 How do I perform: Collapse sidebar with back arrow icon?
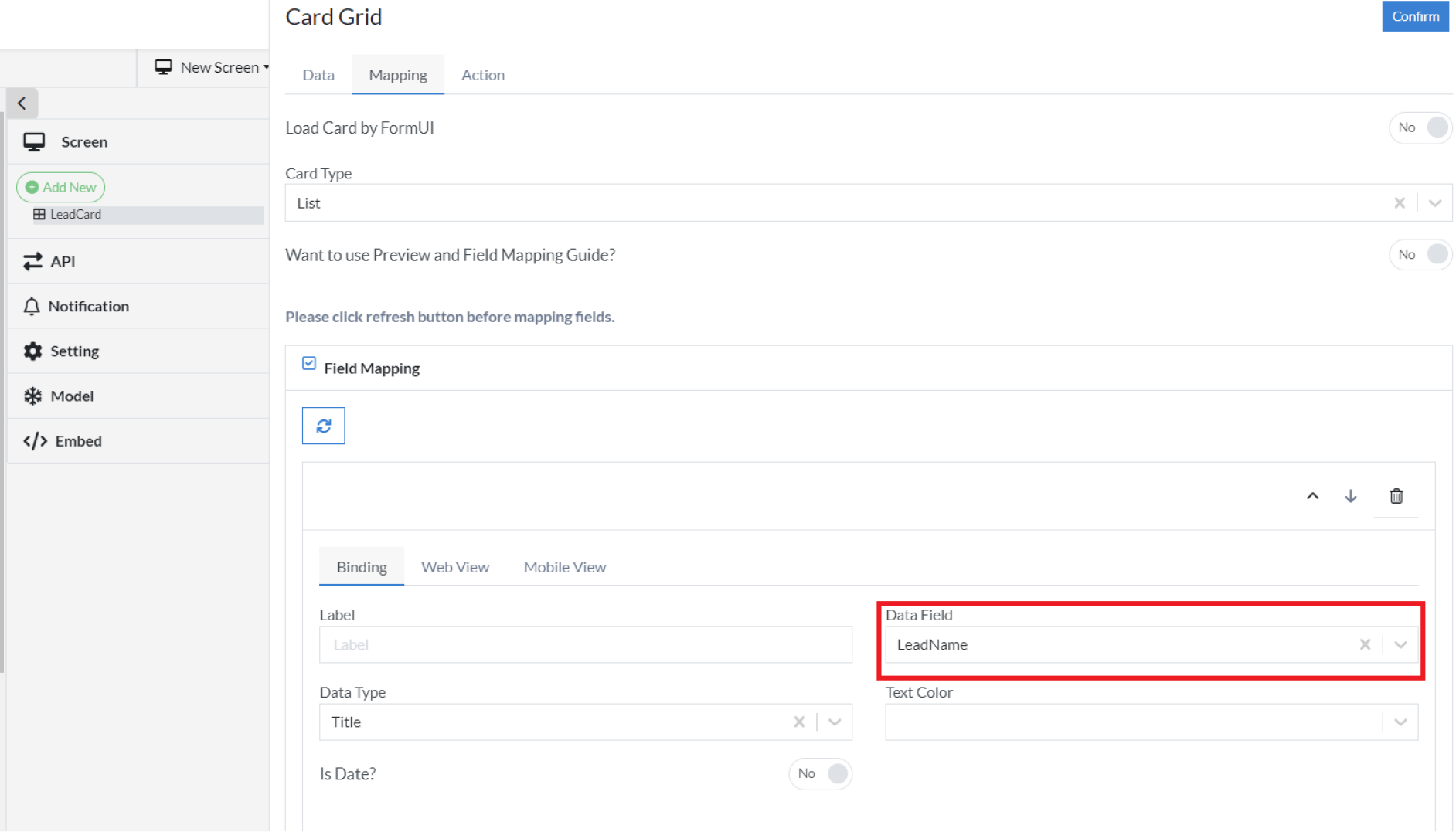point(22,103)
